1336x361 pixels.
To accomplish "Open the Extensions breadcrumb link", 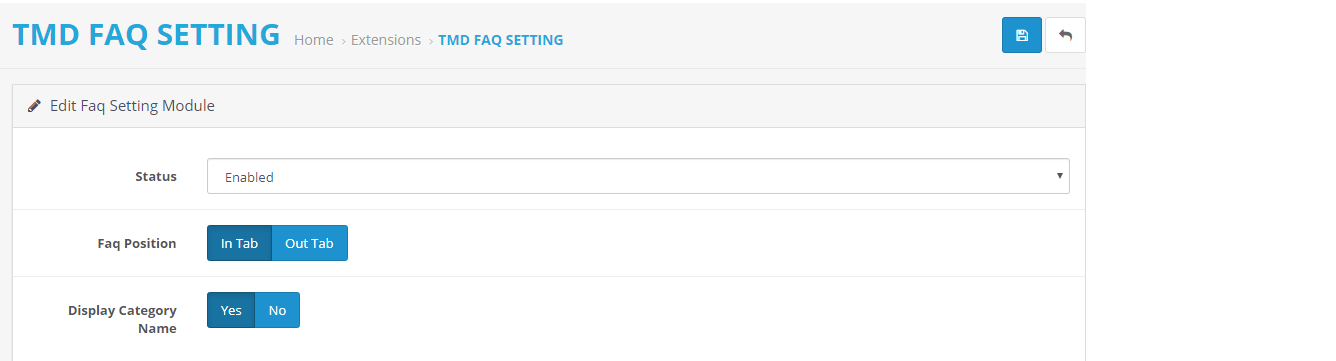I will pyautogui.click(x=386, y=40).
